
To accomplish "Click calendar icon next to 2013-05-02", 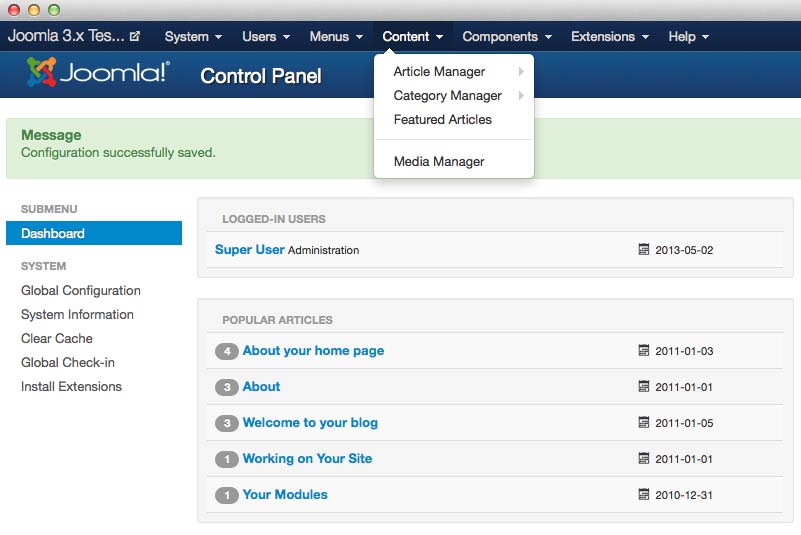I will [644, 249].
